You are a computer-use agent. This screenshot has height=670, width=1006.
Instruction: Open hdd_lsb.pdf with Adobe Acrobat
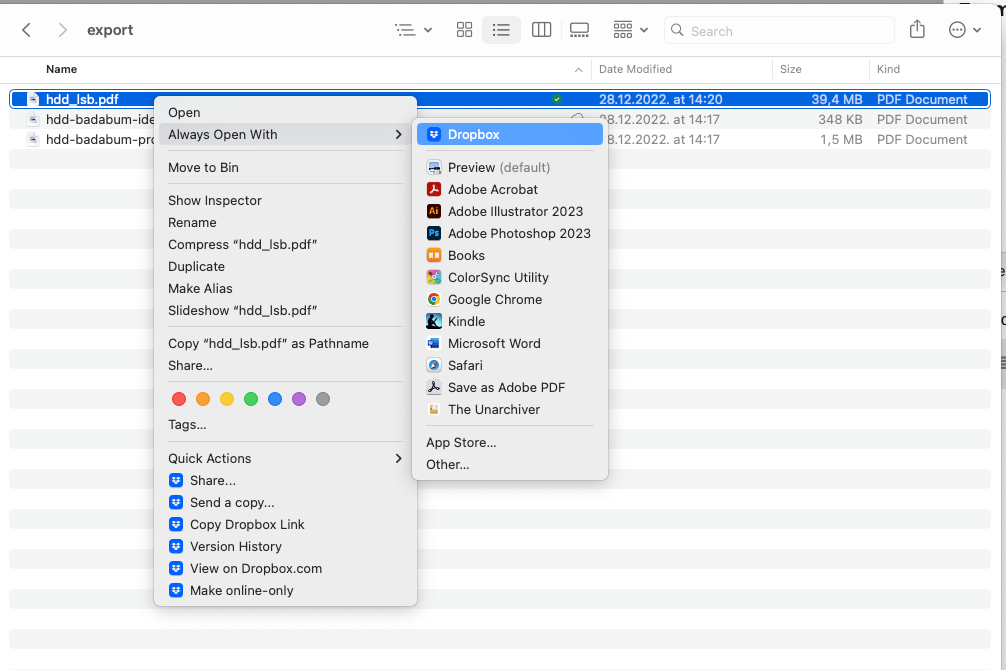point(494,189)
